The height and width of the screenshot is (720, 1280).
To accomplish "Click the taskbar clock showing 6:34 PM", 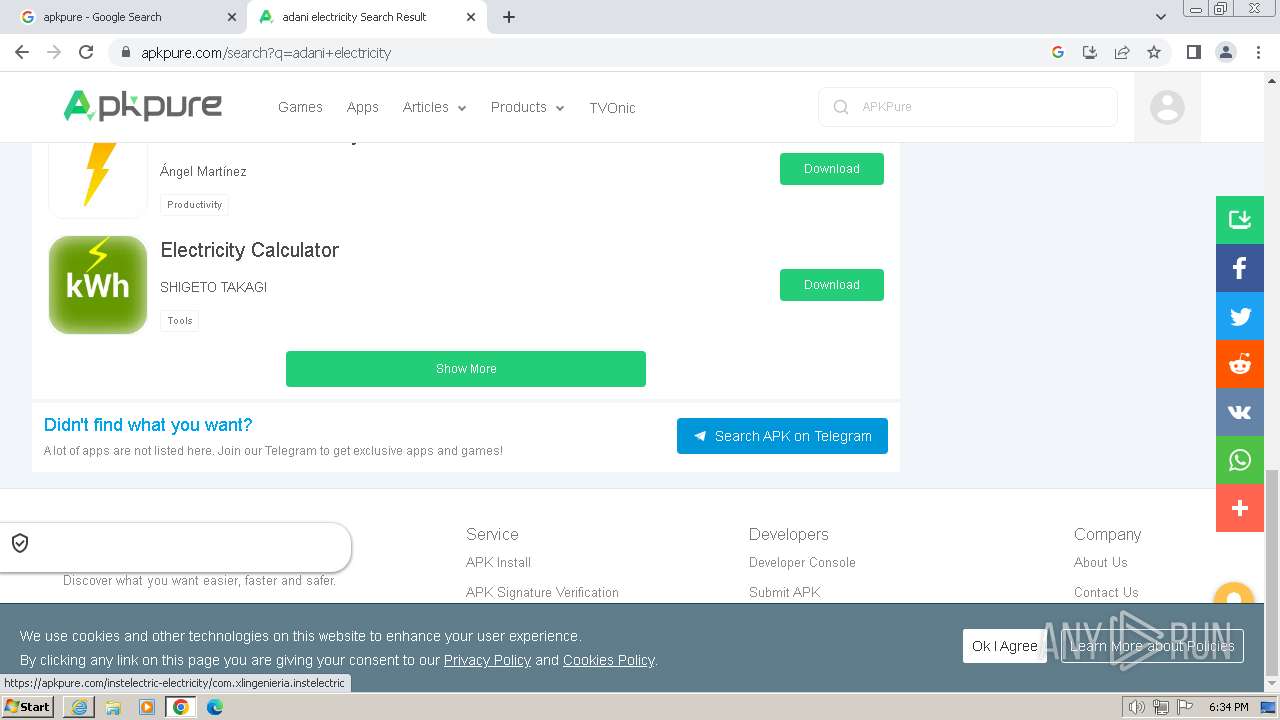I will [1228, 707].
